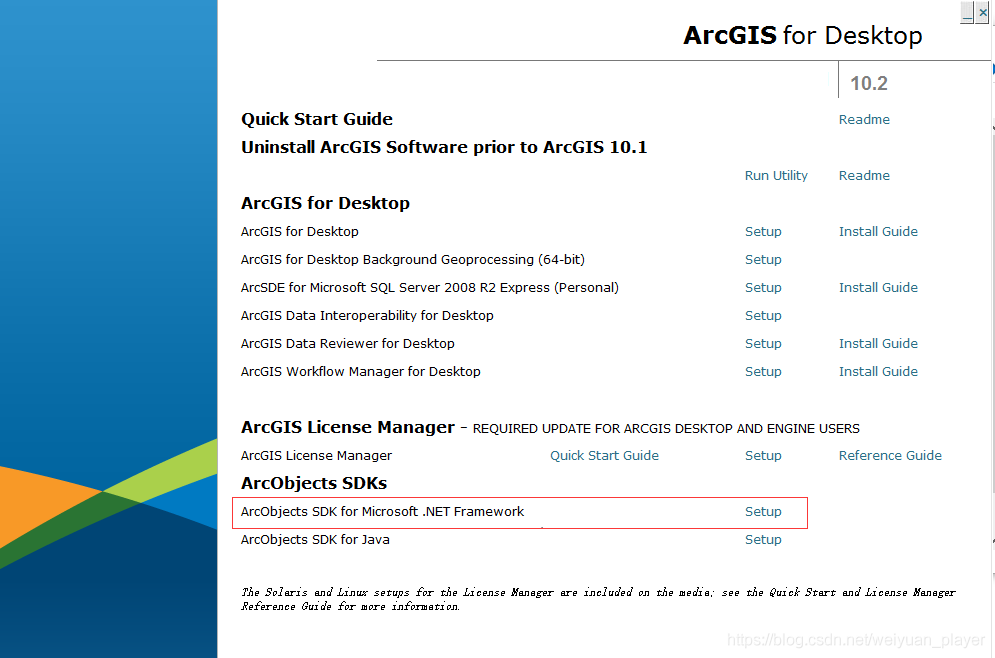Run Setup for ArcGIS Data Reviewer

tap(763, 343)
